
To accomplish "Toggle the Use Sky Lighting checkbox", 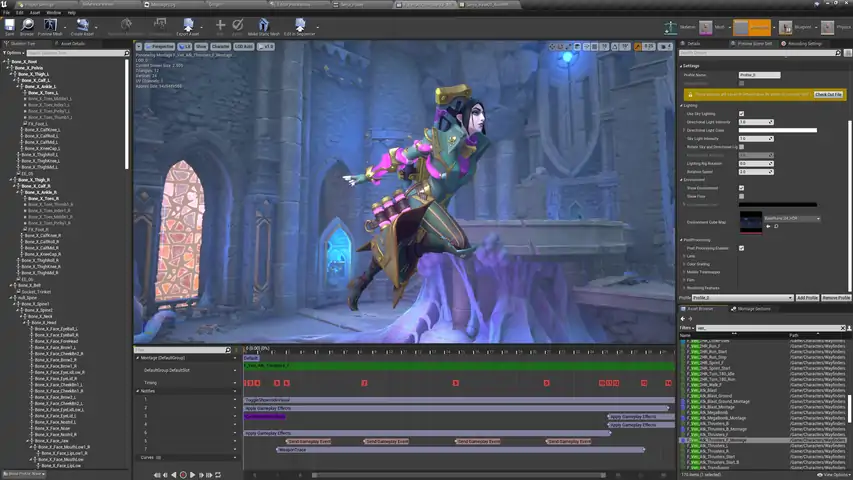I will [741, 114].
